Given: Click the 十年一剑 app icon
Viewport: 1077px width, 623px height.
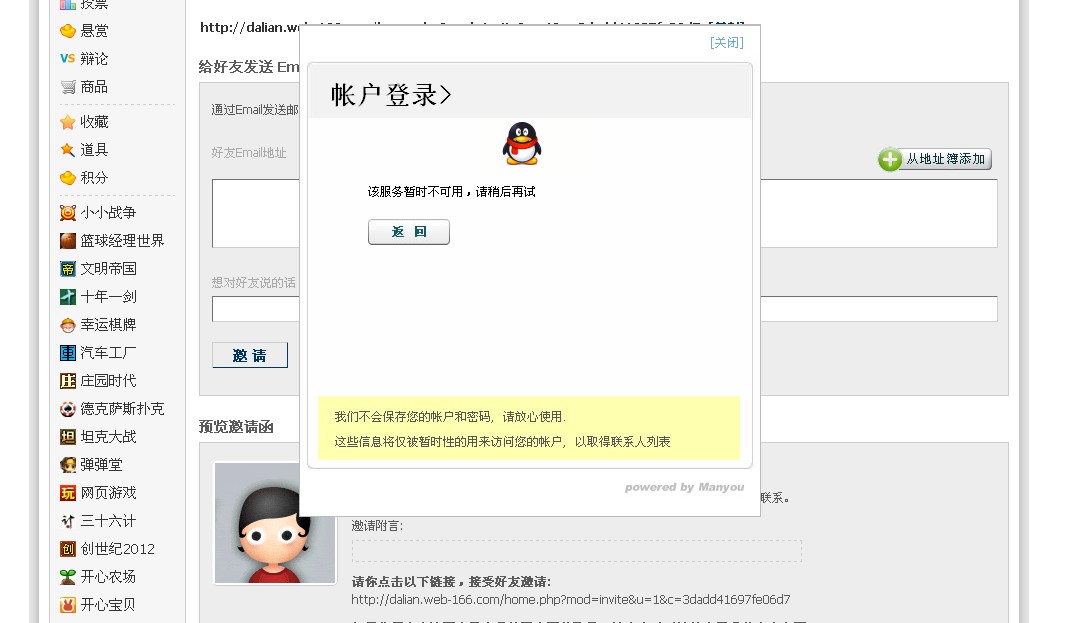Looking at the screenshot, I should pyautogui.click(x=67, y=297).
